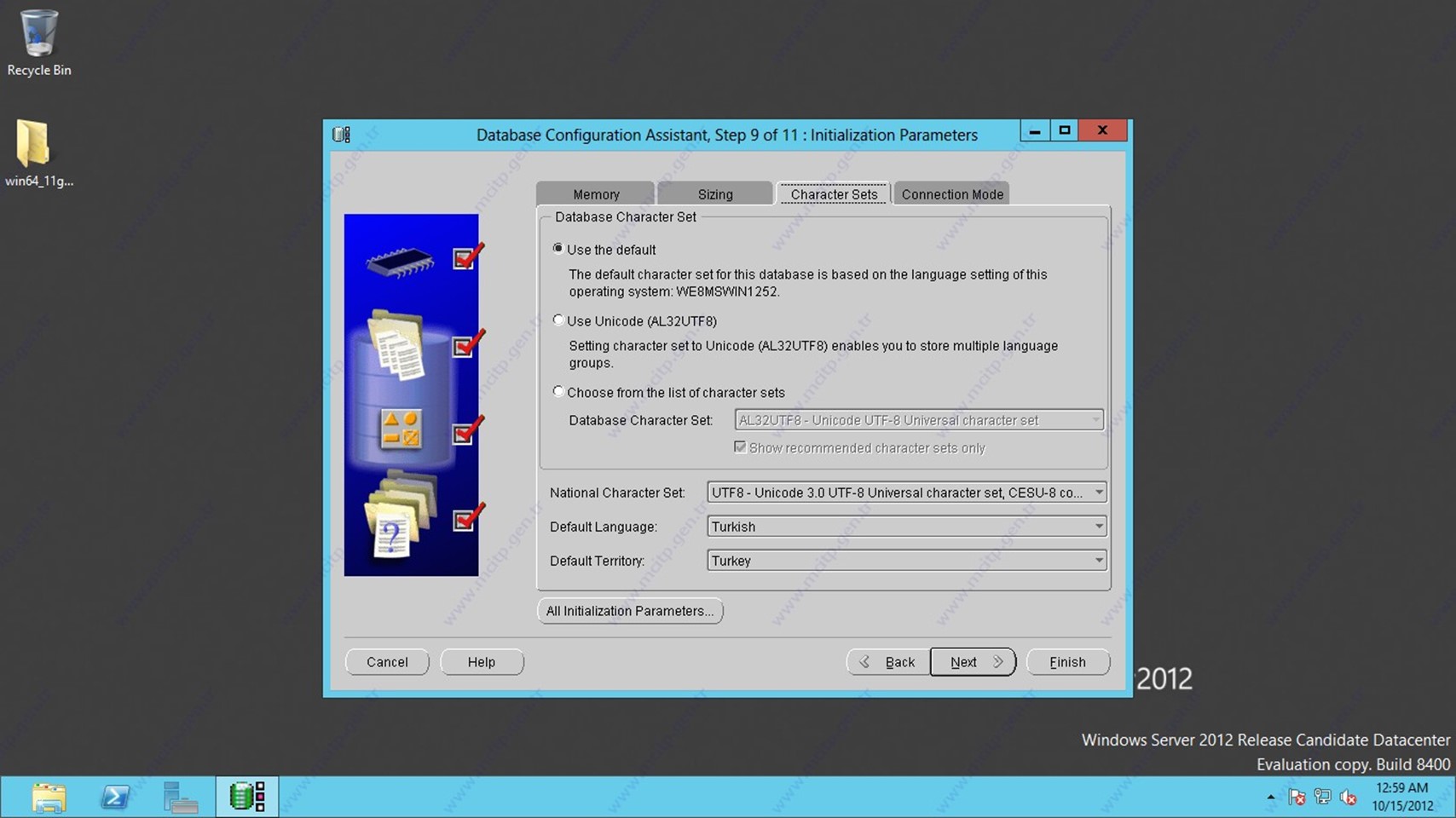Click the 'Default Territory:' label

[x=597, y=561]
